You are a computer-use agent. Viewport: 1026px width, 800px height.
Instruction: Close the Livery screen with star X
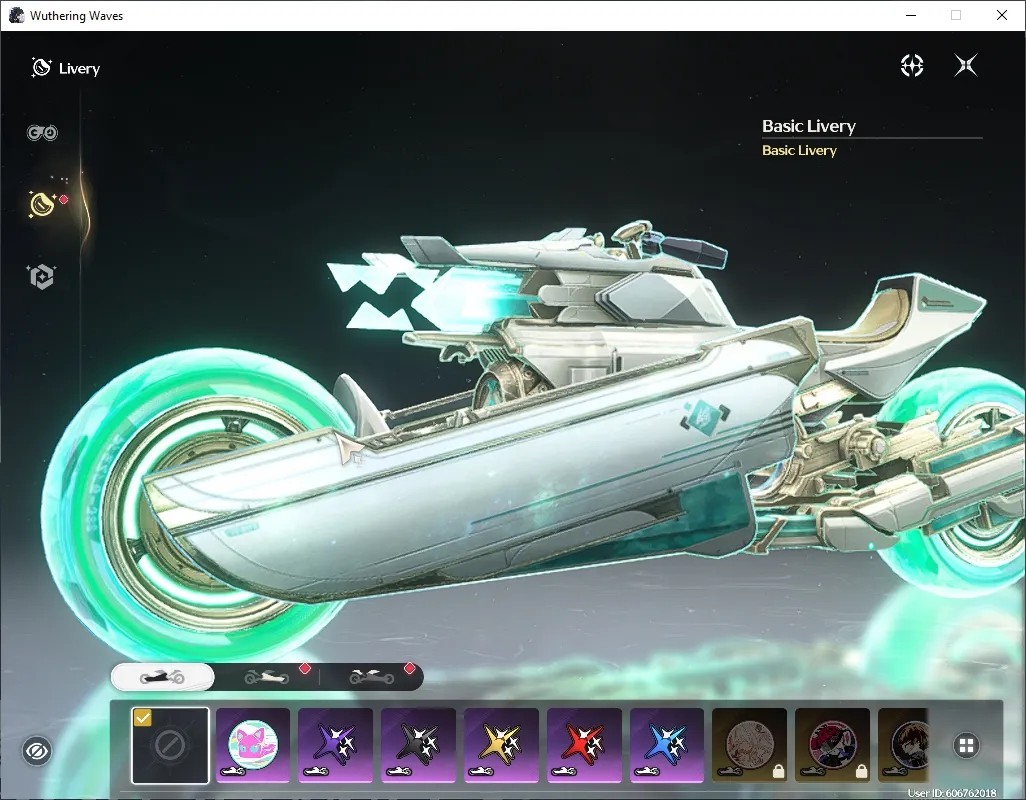click(966, 65)
